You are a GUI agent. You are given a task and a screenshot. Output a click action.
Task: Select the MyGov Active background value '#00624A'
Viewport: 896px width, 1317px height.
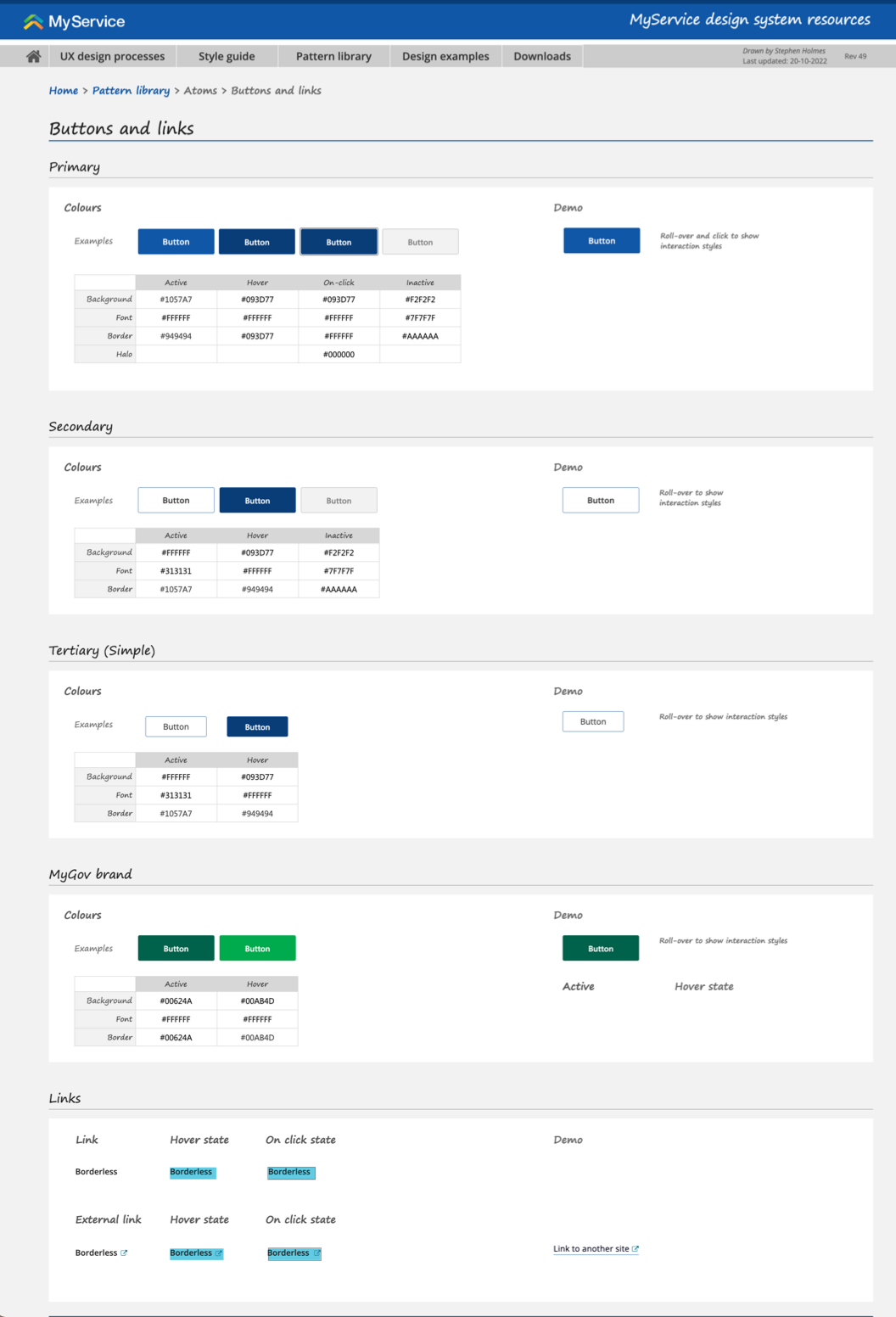(x=176, y=1001)
